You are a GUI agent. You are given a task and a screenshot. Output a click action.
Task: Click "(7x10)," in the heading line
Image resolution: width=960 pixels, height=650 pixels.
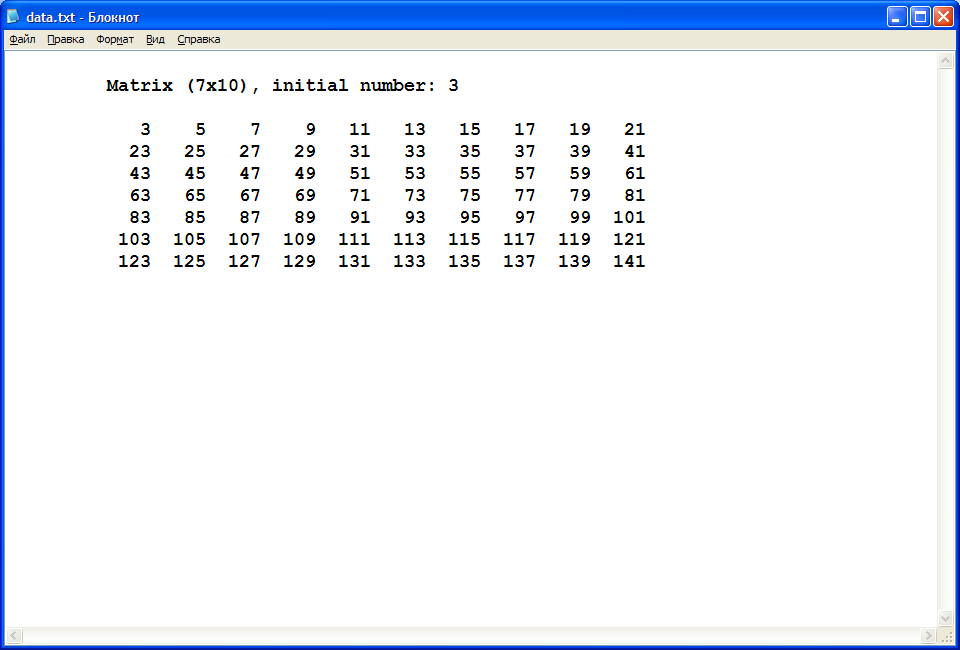(222, 86)
